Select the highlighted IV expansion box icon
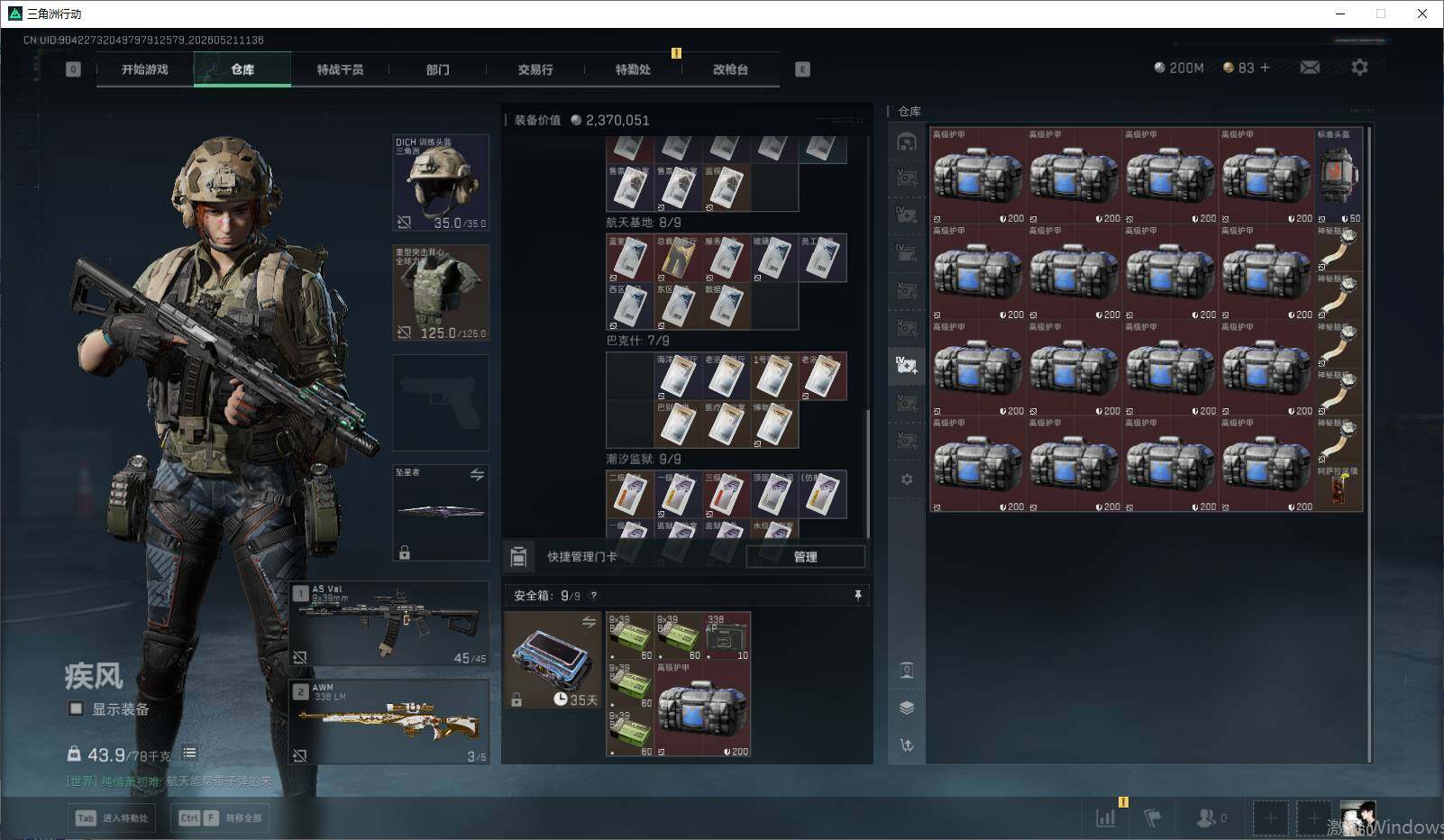Viewport: 1444px width, 840px height. [x=907, y=365]
